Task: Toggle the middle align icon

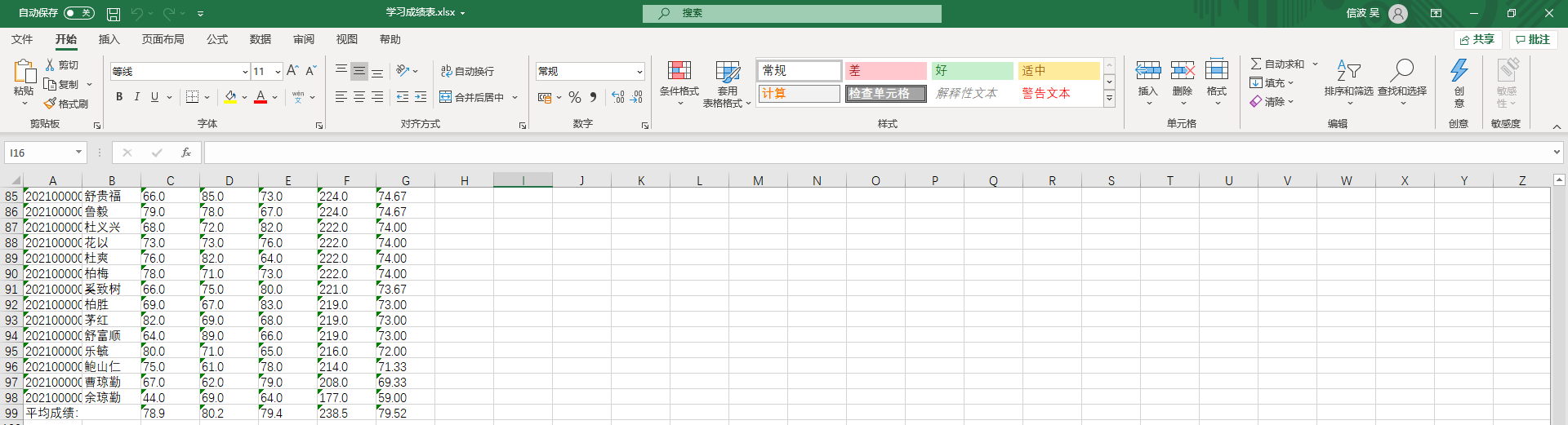Action: click(x=359, y=71)
